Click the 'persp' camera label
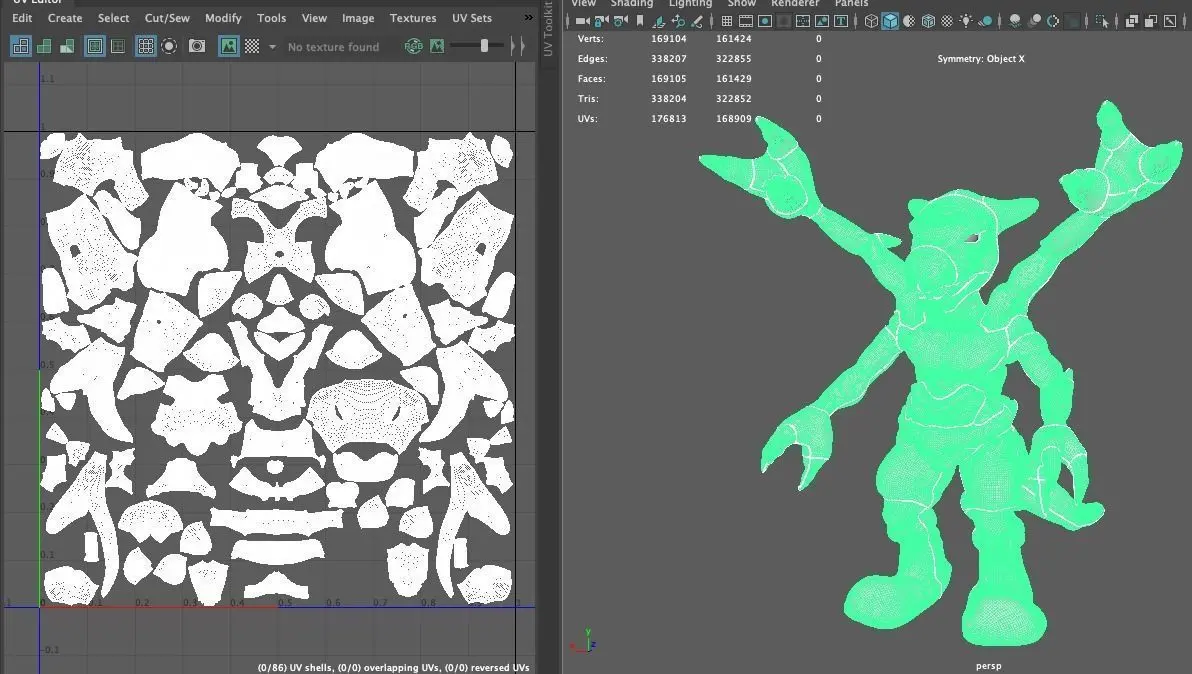This screenshot has width=1192, height=674. tap(988, 666)
